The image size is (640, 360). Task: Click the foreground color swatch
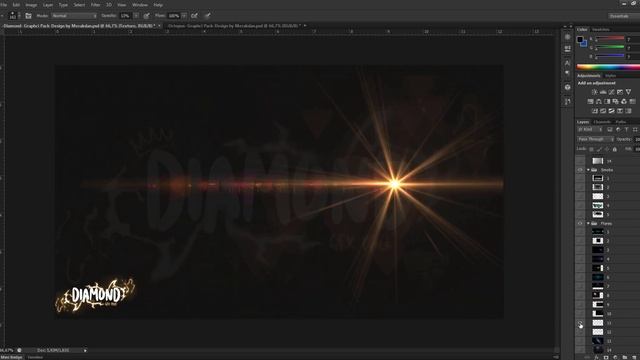click(x=580, y=39)
